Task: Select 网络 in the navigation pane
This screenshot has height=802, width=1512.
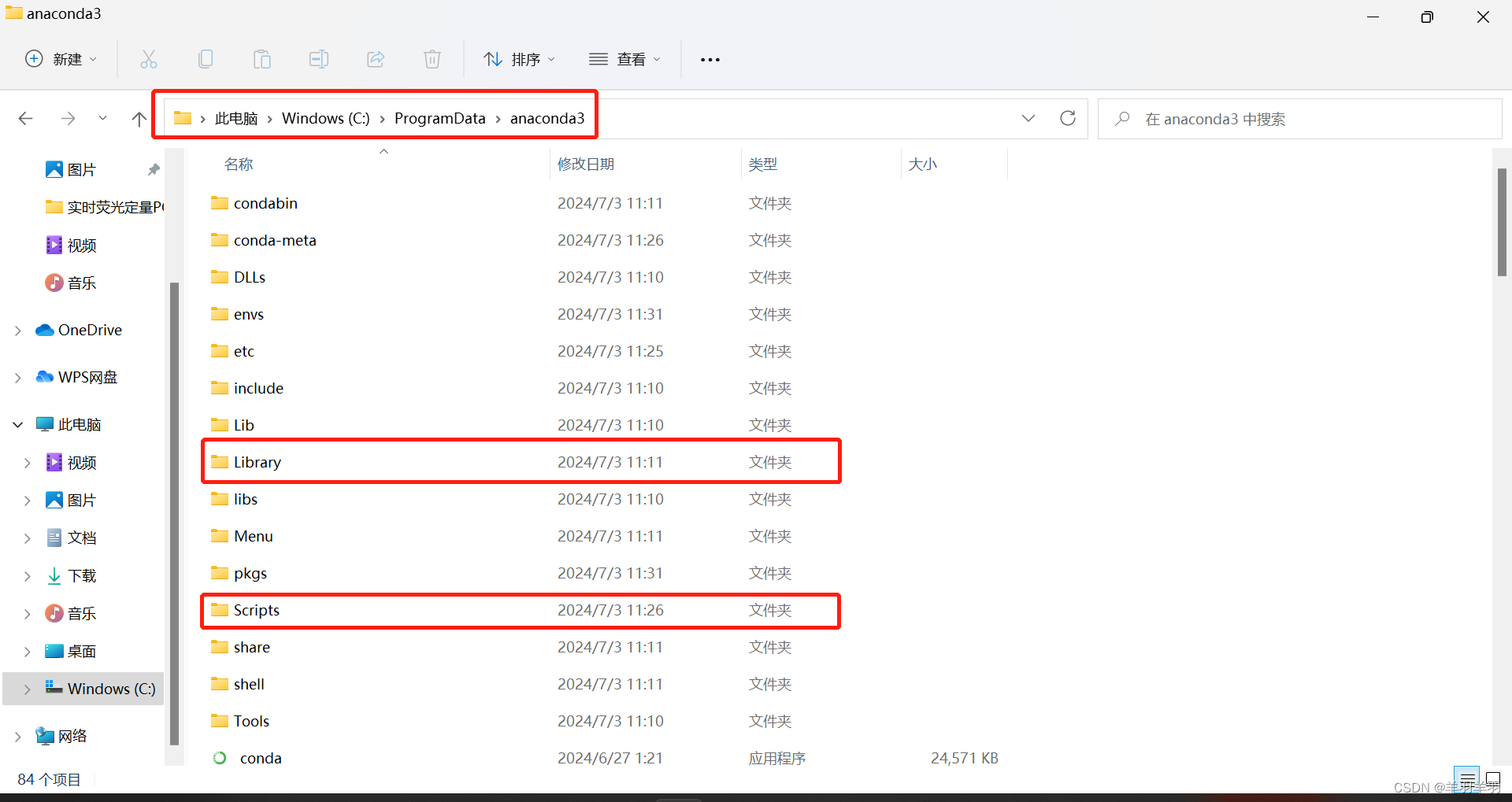Action: (x=72, y=736)
